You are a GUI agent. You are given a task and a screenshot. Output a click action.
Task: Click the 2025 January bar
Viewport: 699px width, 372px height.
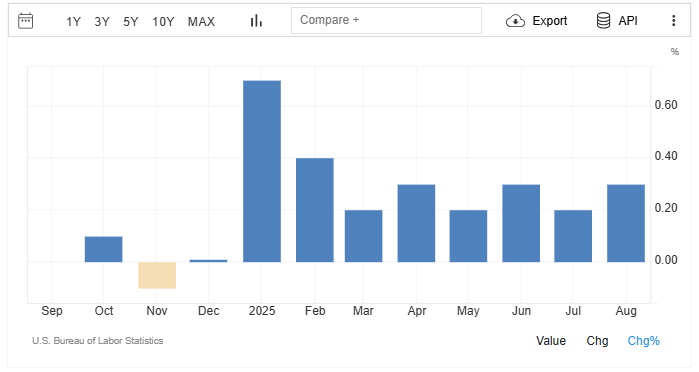[262, 171]
